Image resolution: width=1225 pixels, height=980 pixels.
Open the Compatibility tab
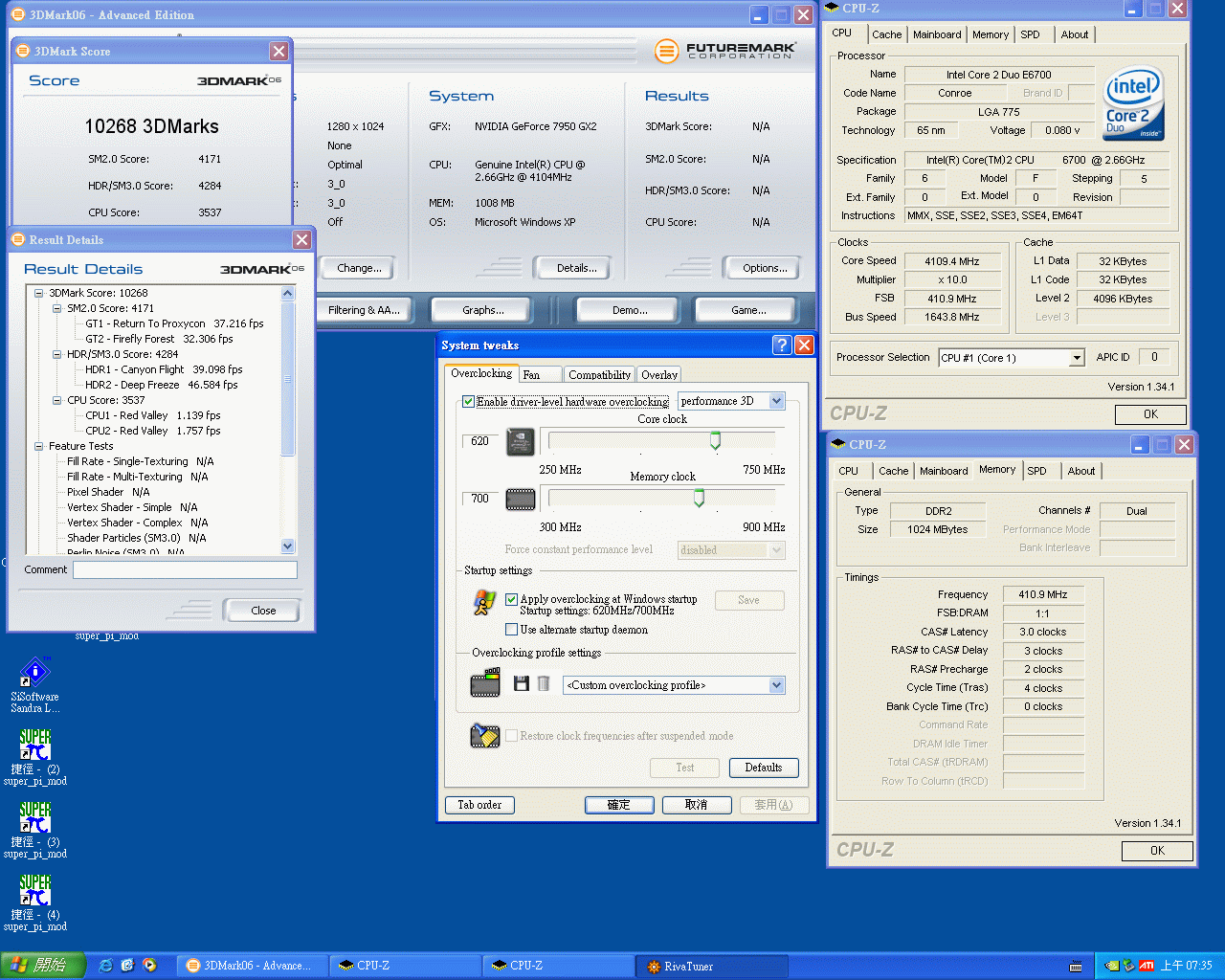point(599,375)
